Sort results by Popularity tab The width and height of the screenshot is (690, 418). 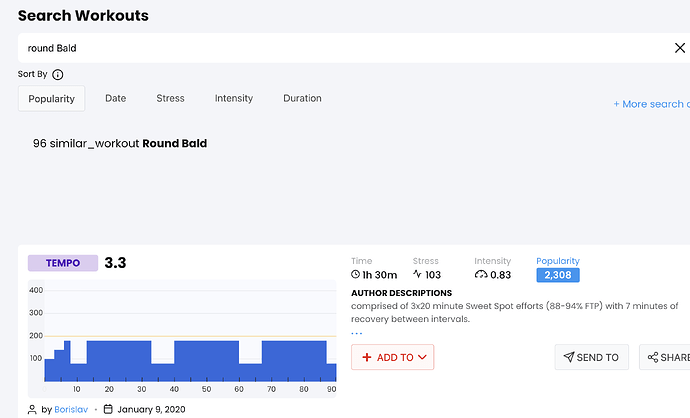[51, 98]
